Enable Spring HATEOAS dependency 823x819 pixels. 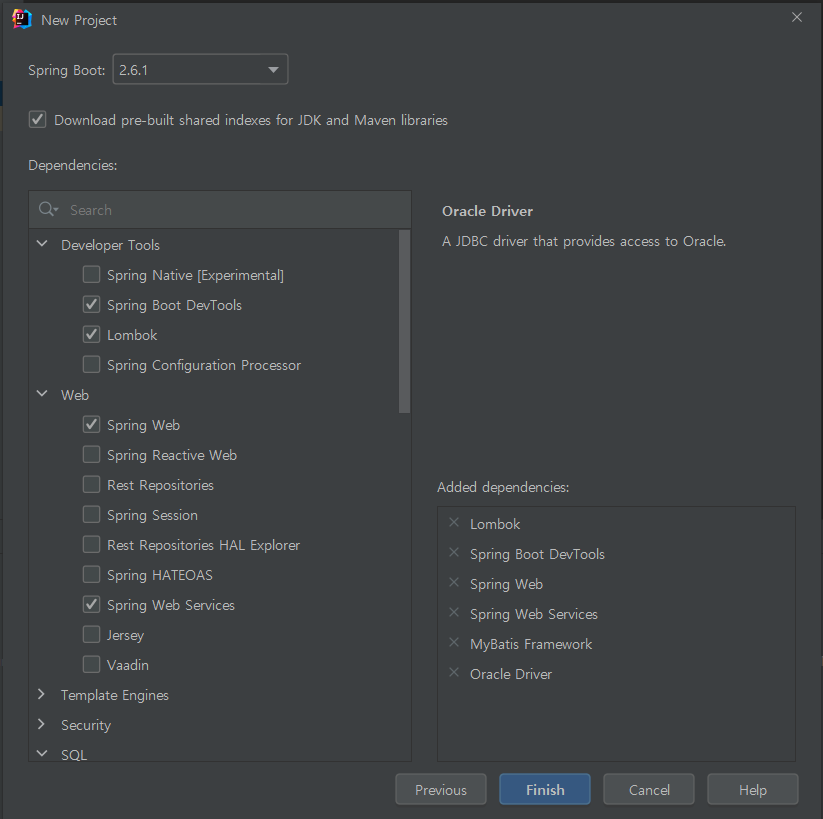[91, 574]
